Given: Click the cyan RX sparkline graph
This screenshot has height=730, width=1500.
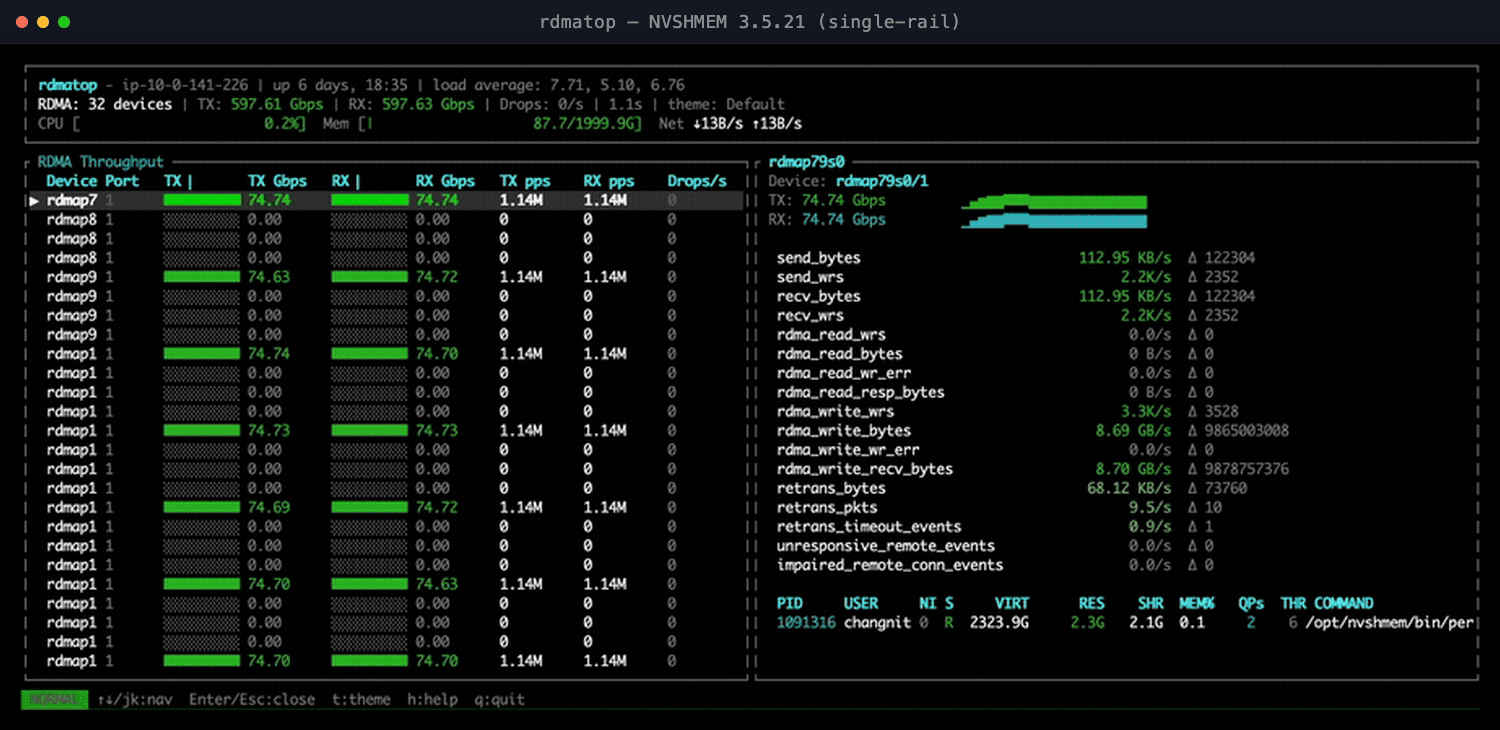Looking at the screenshot, I should 1054,220.
